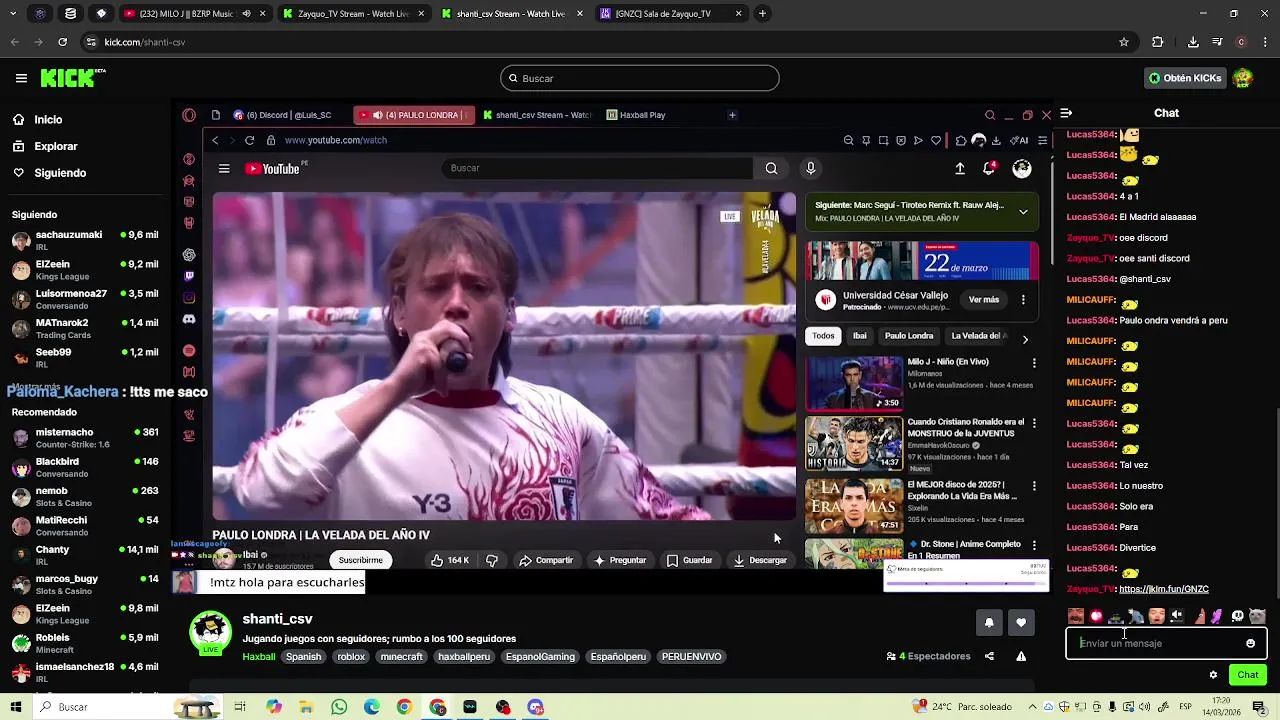Click the heart follow button
Image resolution: width=1280 pixels, height=720 pixels.
pos(1021,622)
